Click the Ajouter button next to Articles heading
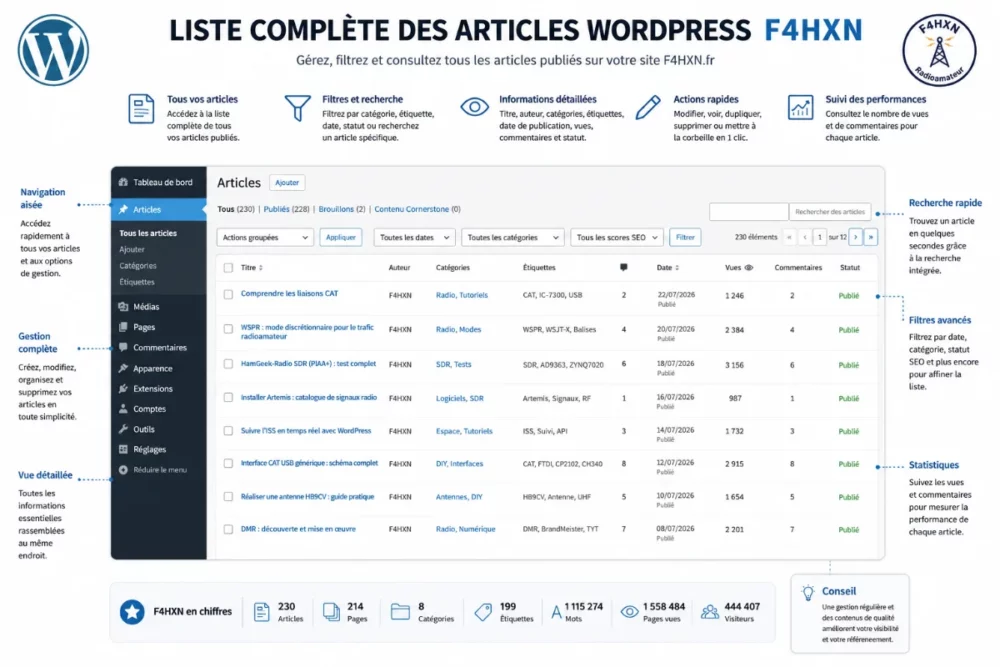 pyautogui.click(x=287, y=182)
